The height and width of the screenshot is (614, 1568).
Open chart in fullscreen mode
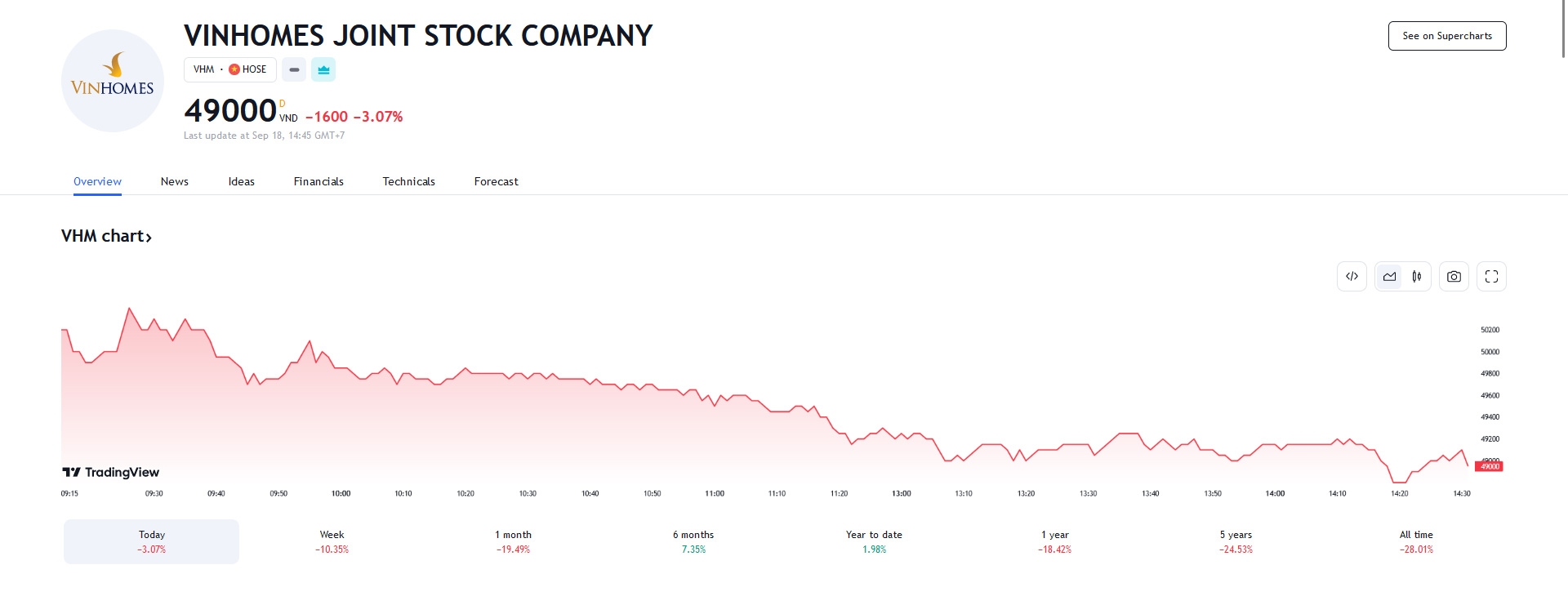1491,277
